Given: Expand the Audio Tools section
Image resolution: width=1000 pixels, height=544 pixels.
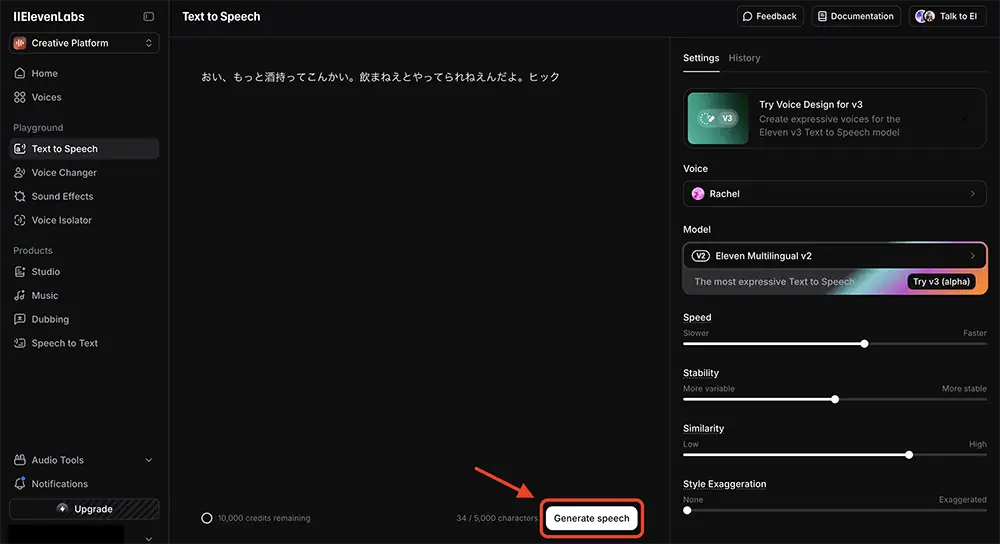Looking at the screenshot, I should pos(84,460).
